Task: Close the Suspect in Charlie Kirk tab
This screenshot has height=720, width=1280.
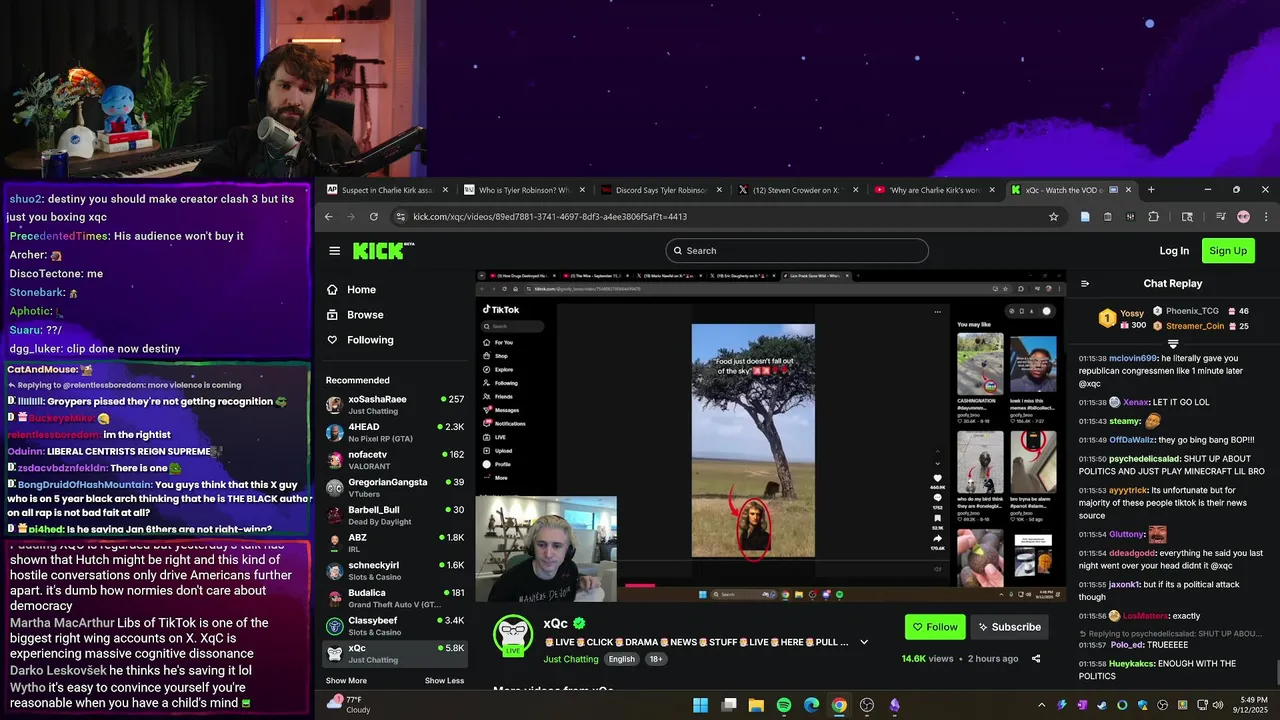Action: coord(444,190)
